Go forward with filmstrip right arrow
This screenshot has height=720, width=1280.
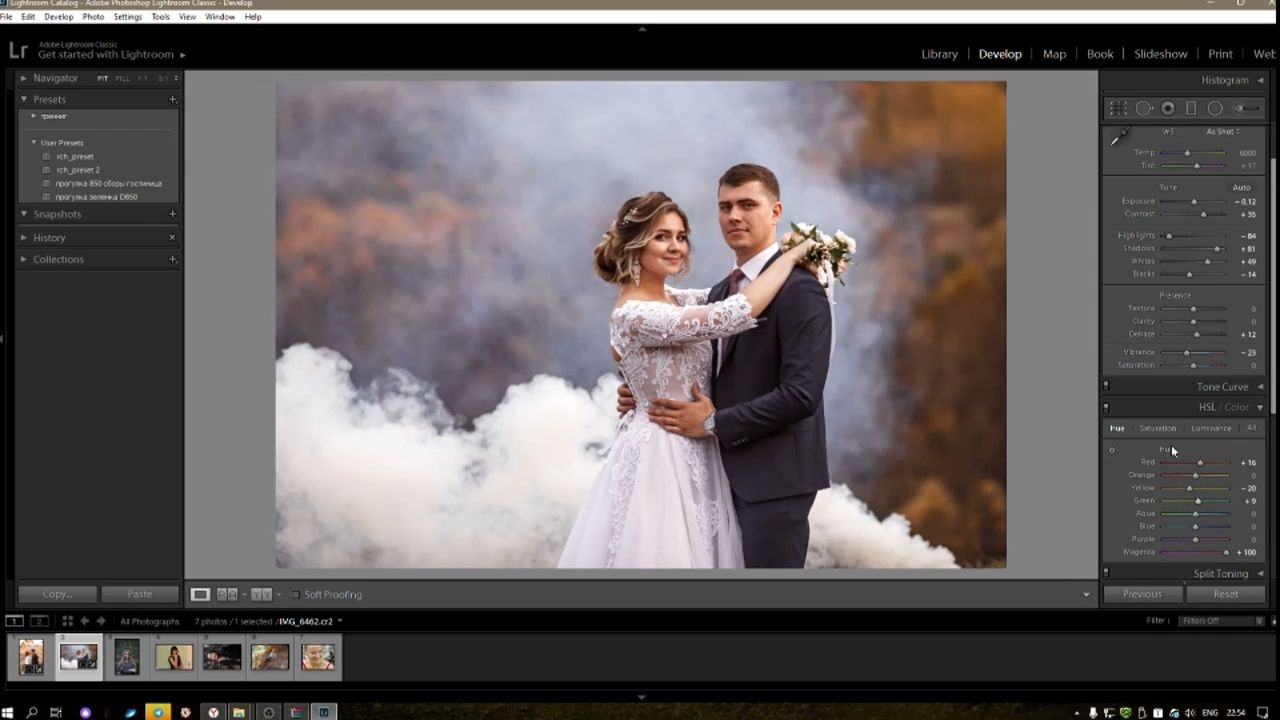101,621
